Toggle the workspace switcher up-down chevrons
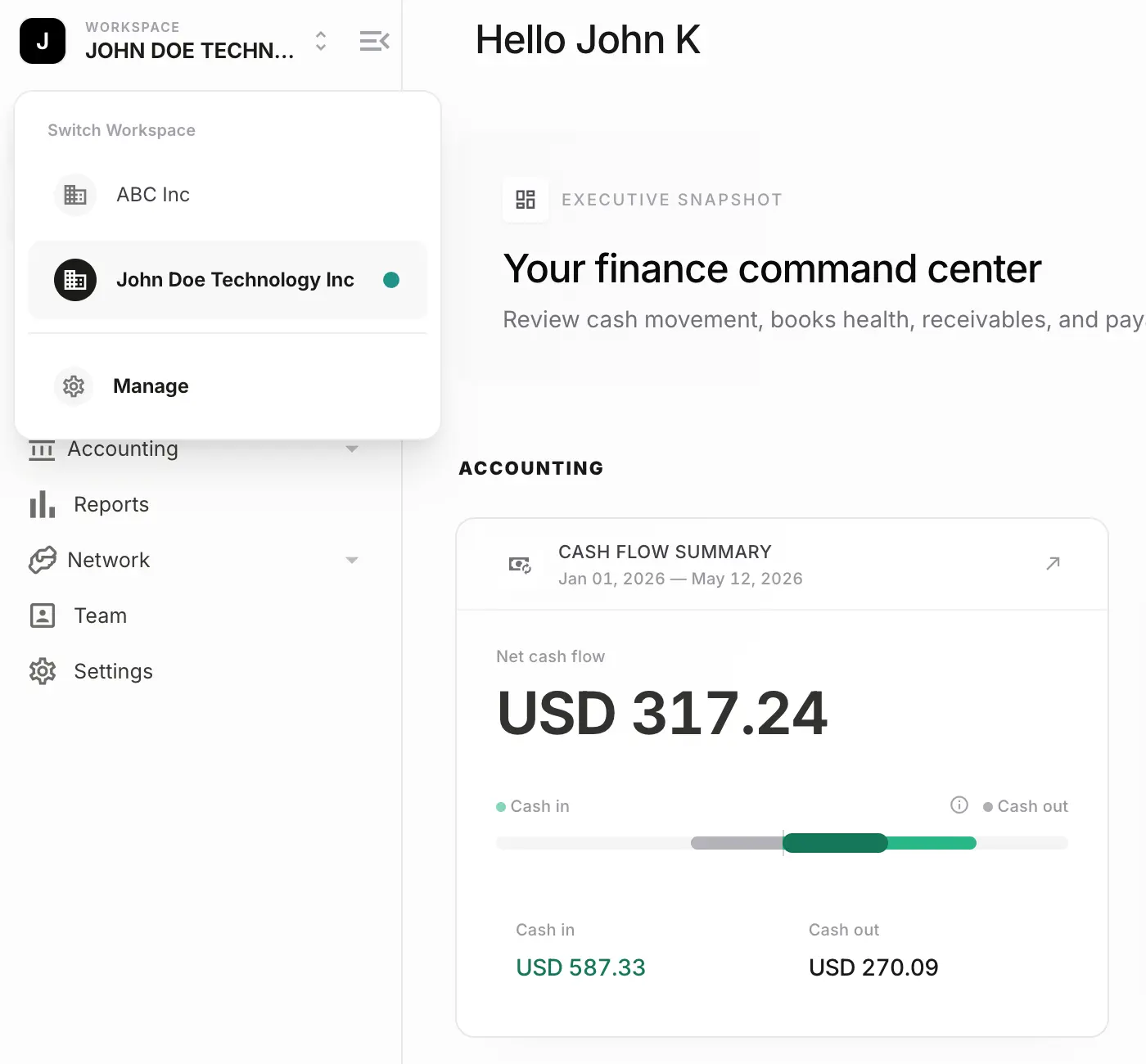The width and height of the screenshot is (1146, 1064). [x=321, y=41]
